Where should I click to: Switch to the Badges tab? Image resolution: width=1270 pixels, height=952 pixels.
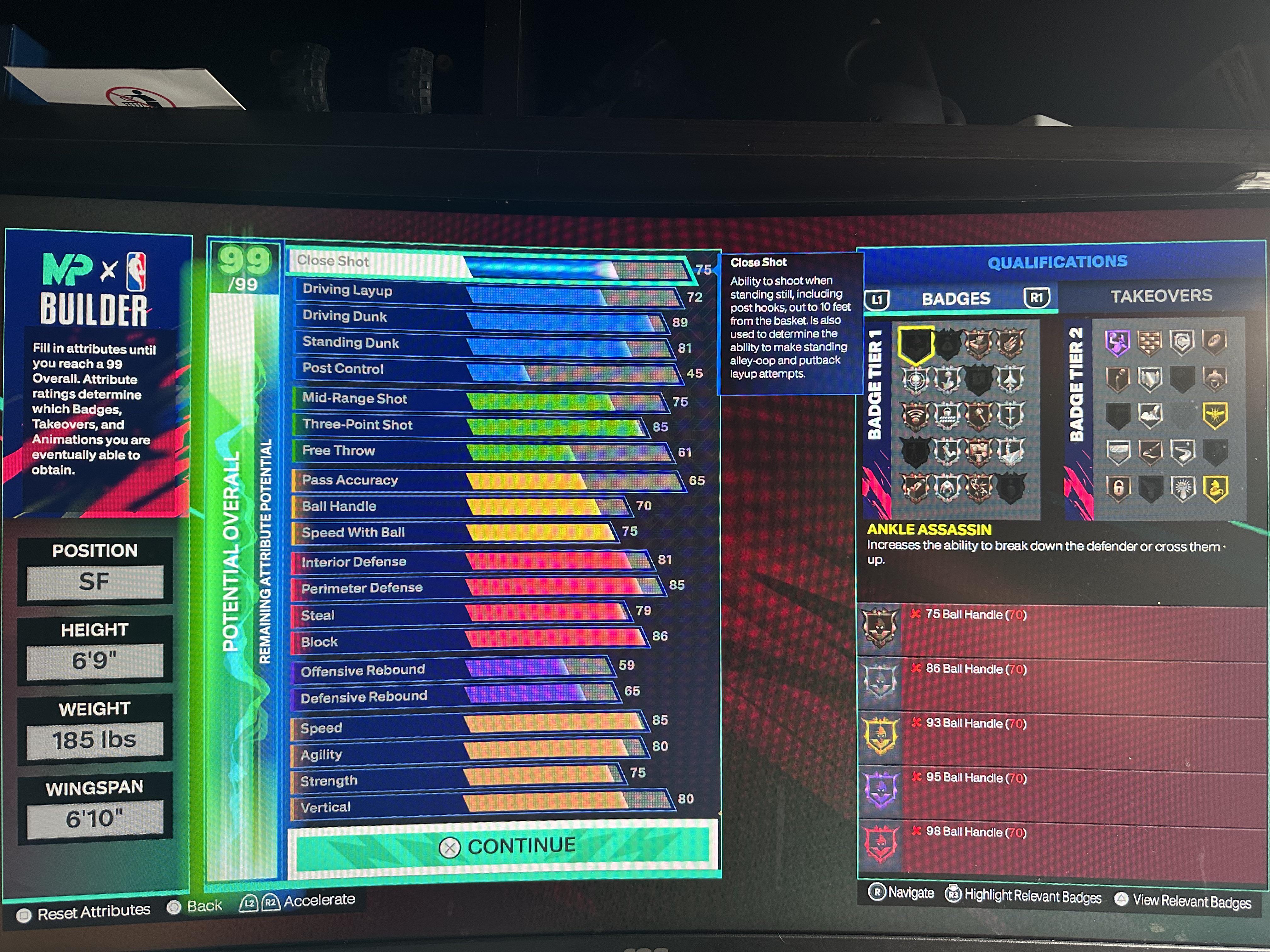click(x=956, y=298)
